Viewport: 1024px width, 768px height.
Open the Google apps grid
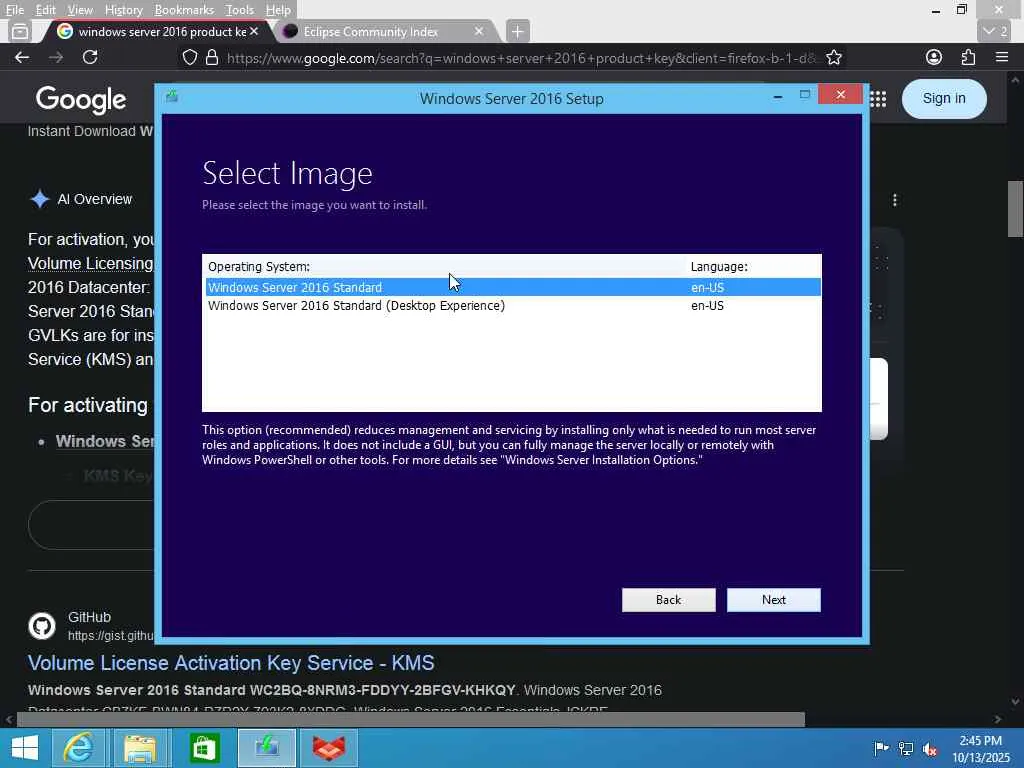point(878,99)
